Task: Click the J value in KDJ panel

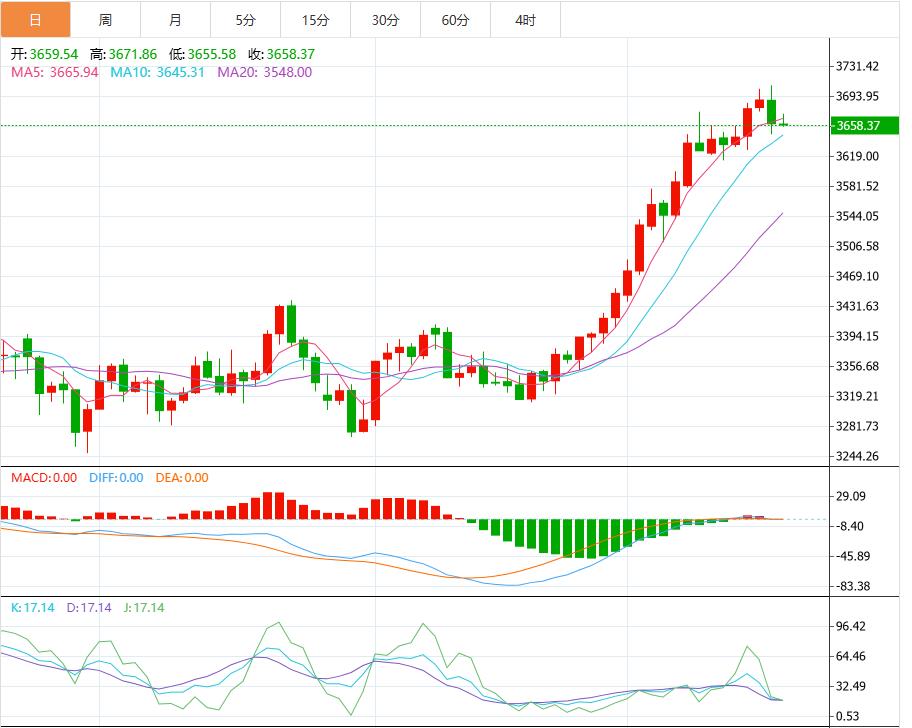Action: click(x=143, y=607)
